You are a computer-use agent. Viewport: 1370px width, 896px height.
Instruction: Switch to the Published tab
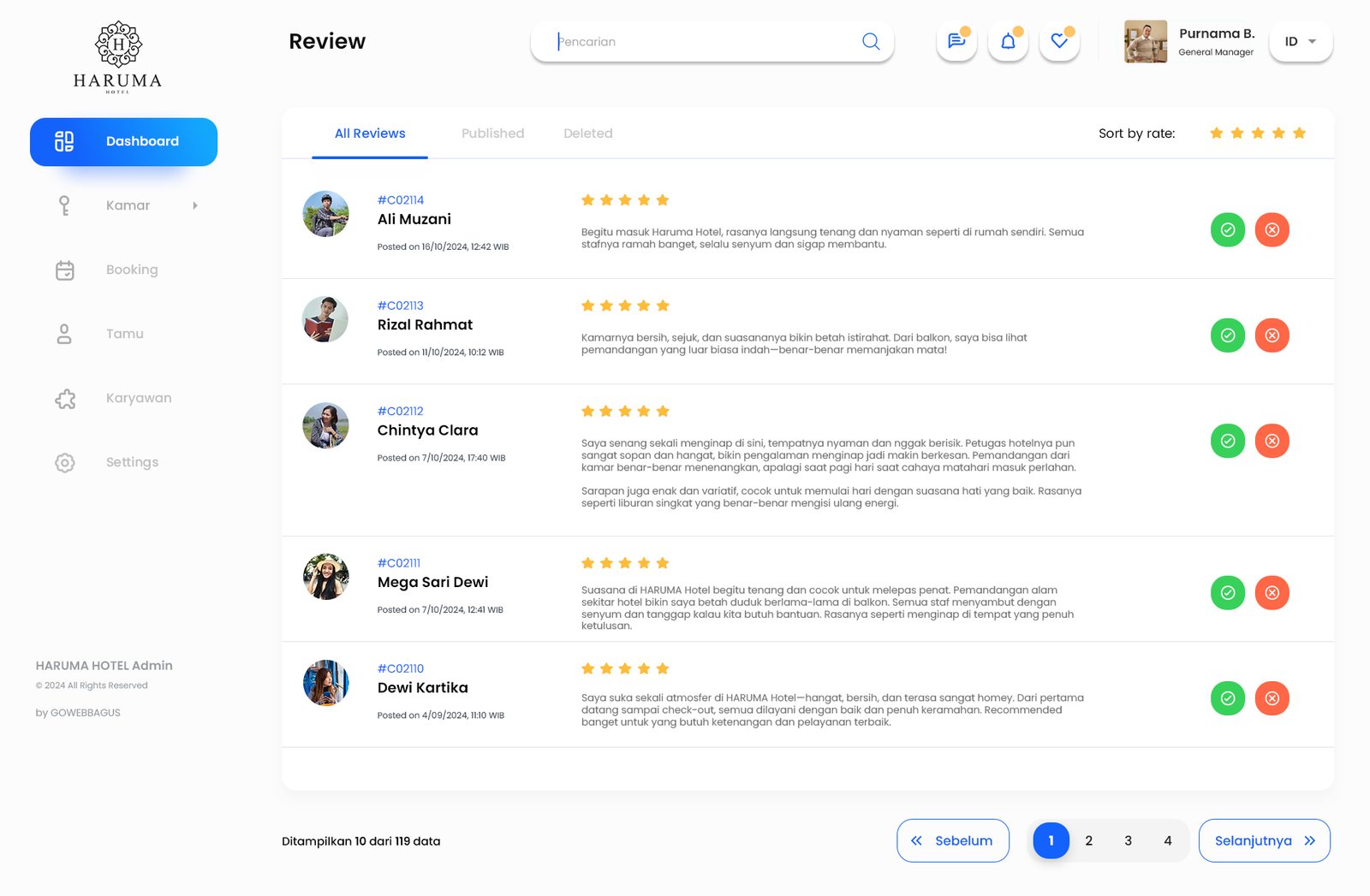[x=492, y=134]
